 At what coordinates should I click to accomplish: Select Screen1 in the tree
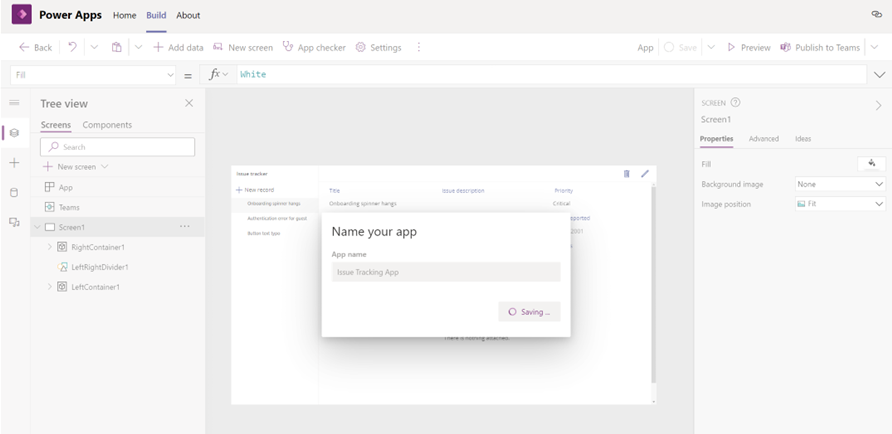pos(72,227)
